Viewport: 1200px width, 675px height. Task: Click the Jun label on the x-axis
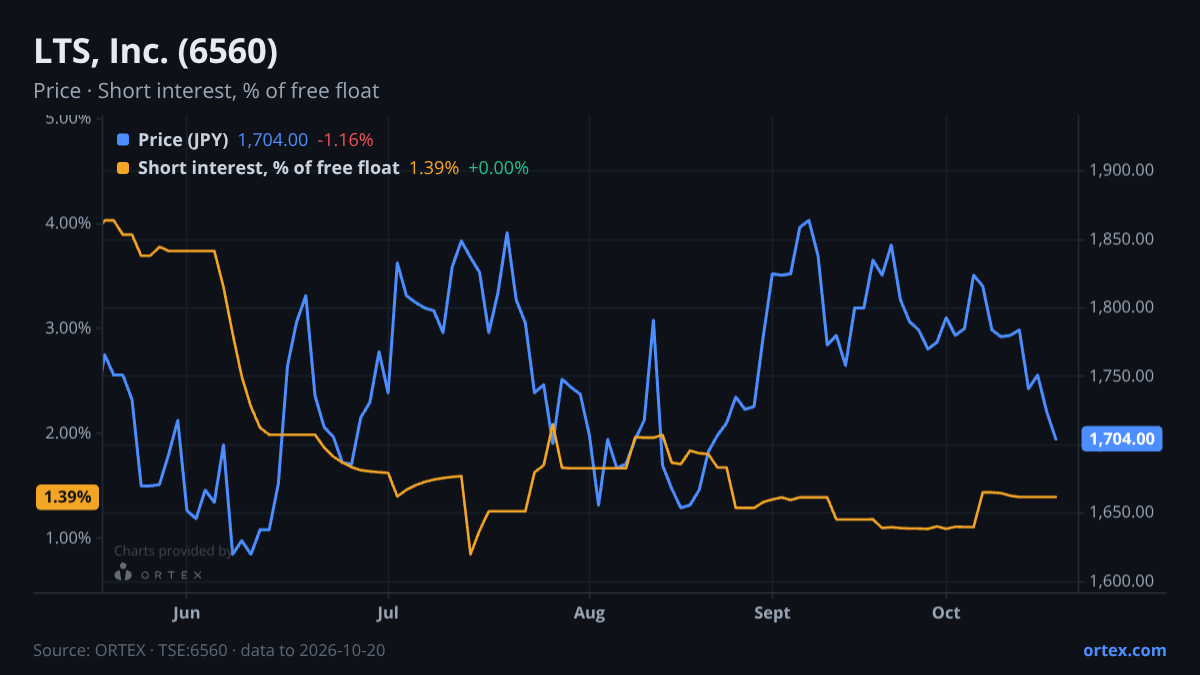[187, 612]
